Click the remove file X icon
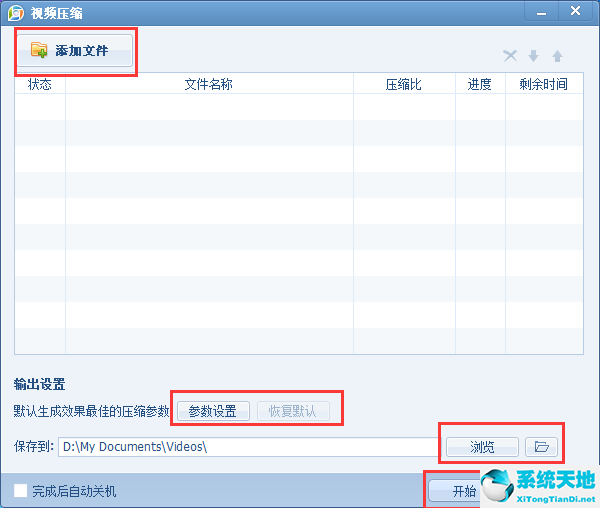This screenshot has width=600, height=508. click(510, 56)
